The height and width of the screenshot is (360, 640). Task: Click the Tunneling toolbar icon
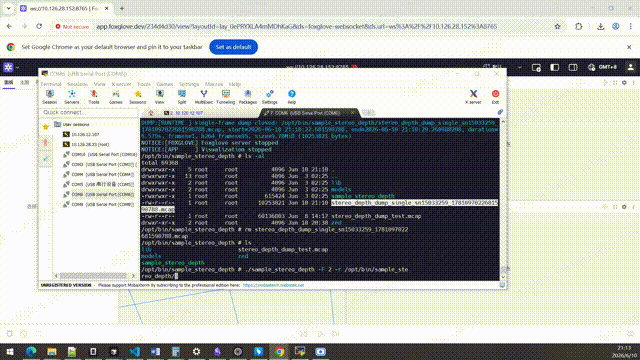point(226,97)
